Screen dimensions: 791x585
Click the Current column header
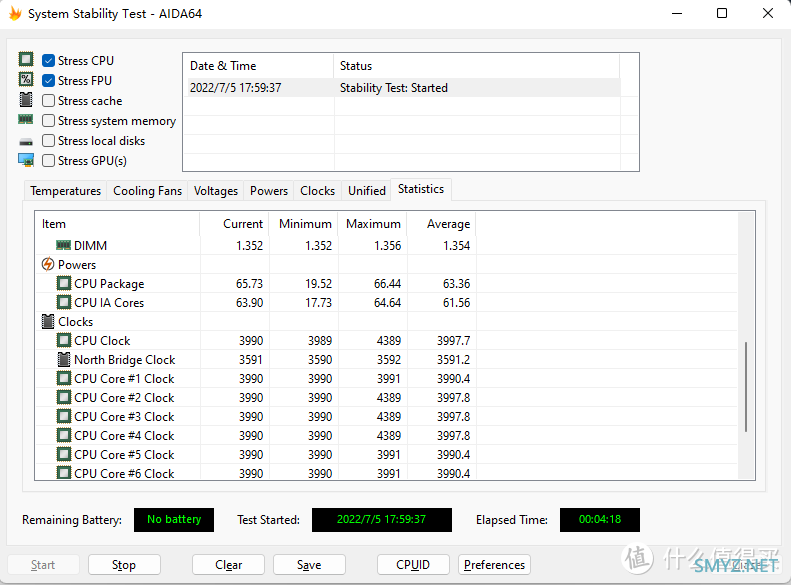tap(234, 223)
